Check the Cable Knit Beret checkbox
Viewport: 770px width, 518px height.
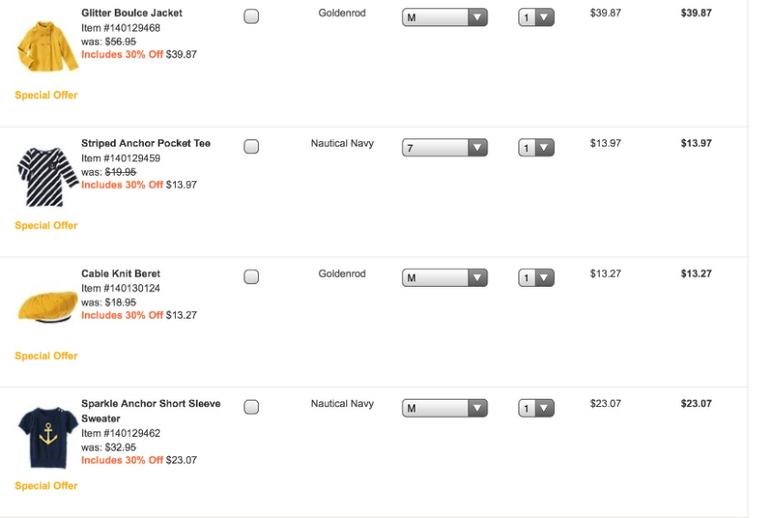[x=251, y=277]
